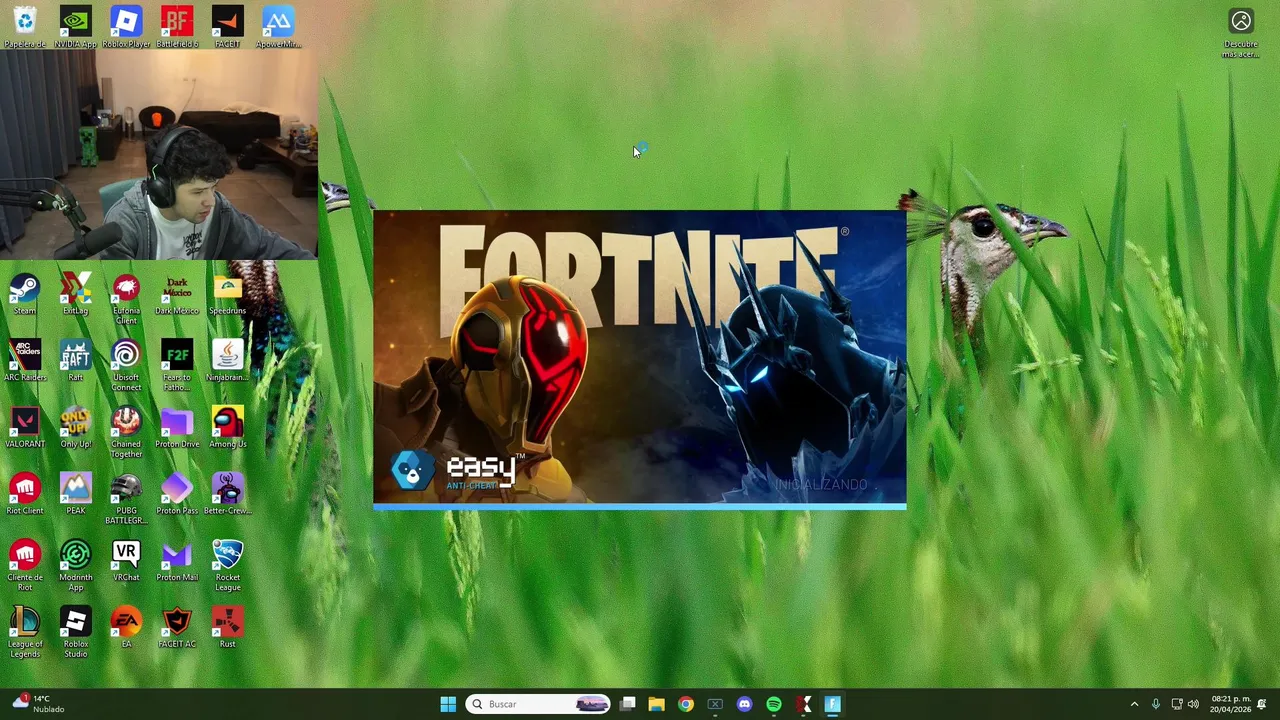Open the NVIDIA App desktop shortcut
The image size is (1280, 720).
coord(76,27)
